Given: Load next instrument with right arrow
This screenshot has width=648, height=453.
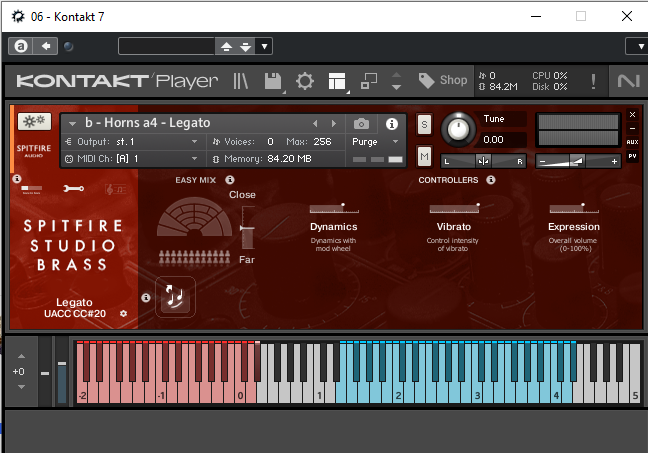Looking at the screenshot, I should 334,123.
